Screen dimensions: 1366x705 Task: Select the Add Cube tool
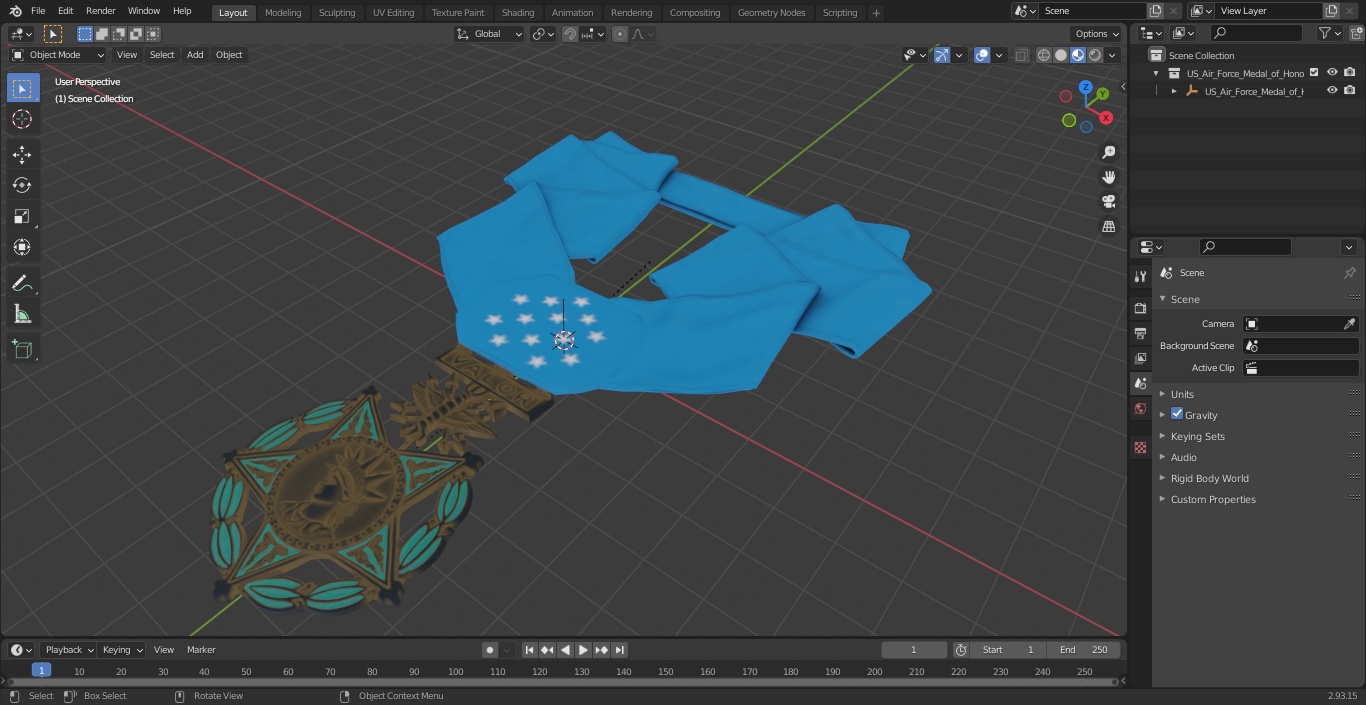coord(22,349)
